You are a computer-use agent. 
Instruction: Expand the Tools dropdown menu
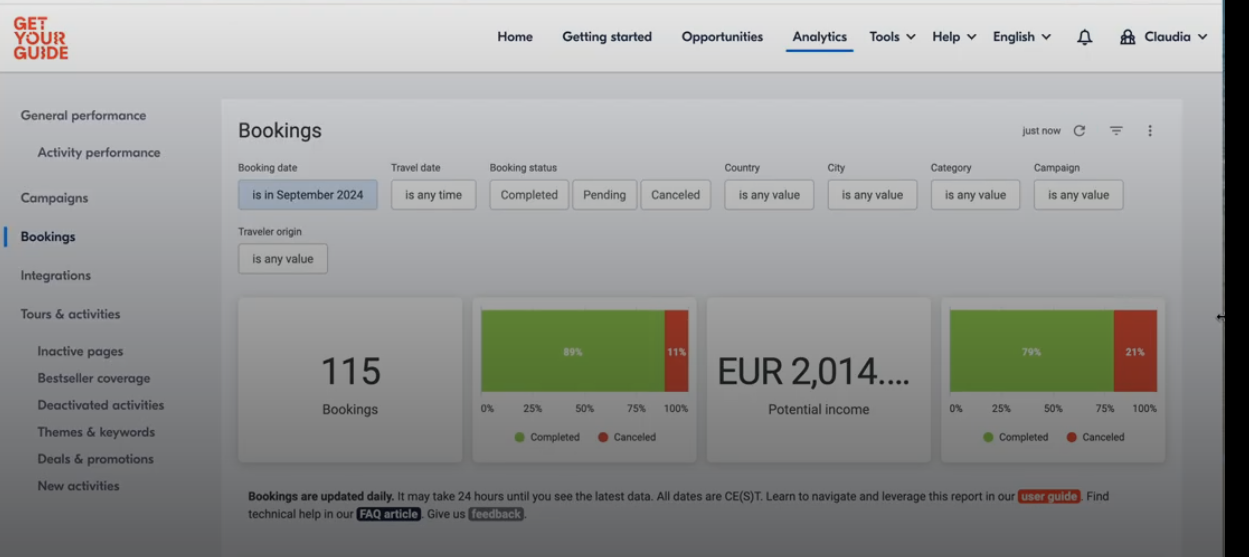[892, 37]
